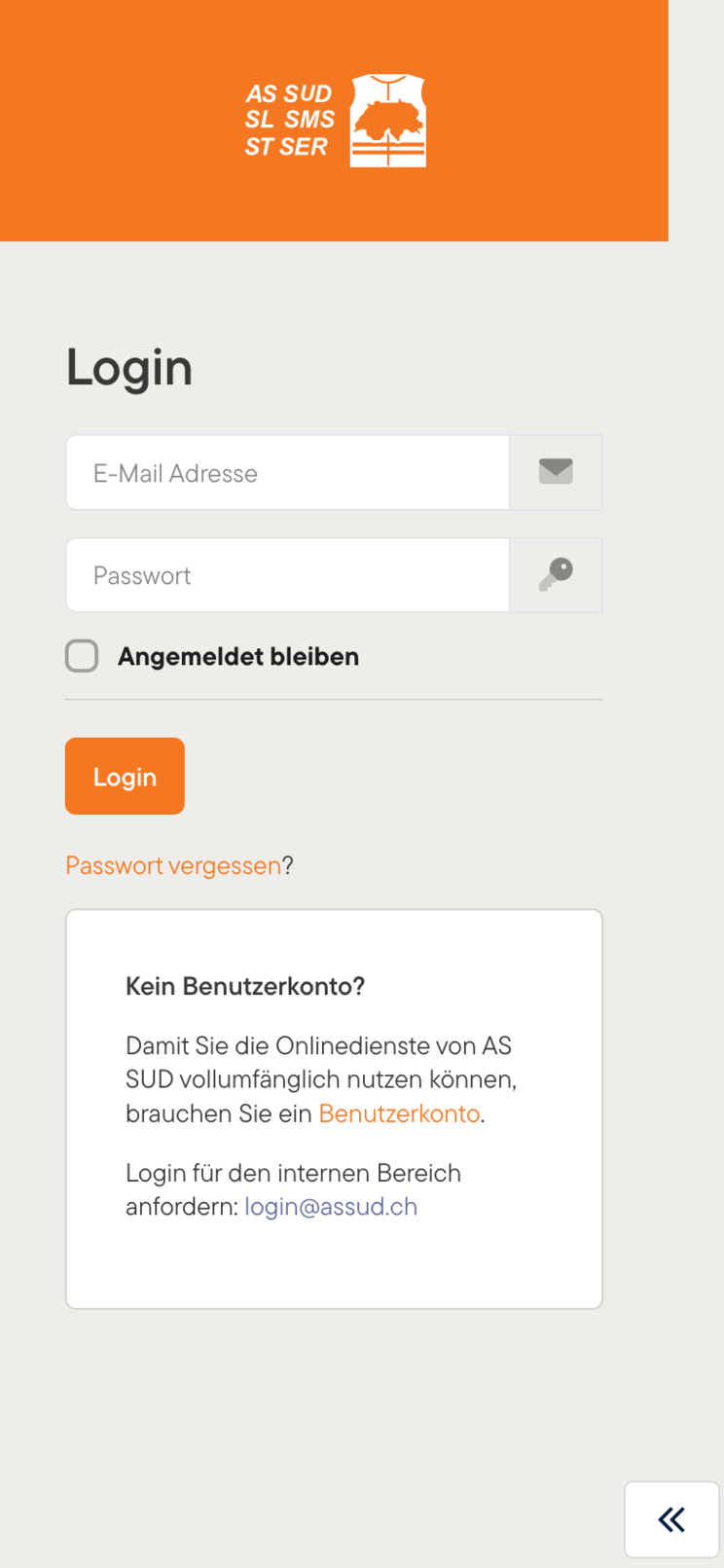Click the login@assud.ch email link

point(331,1207)
